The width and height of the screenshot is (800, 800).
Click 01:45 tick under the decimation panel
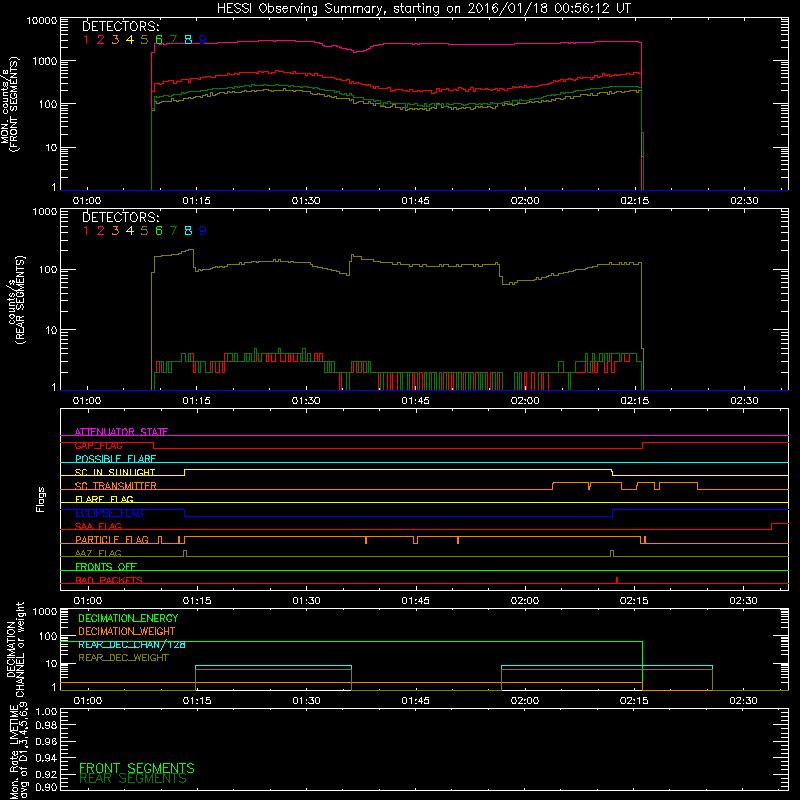(415, 701)
